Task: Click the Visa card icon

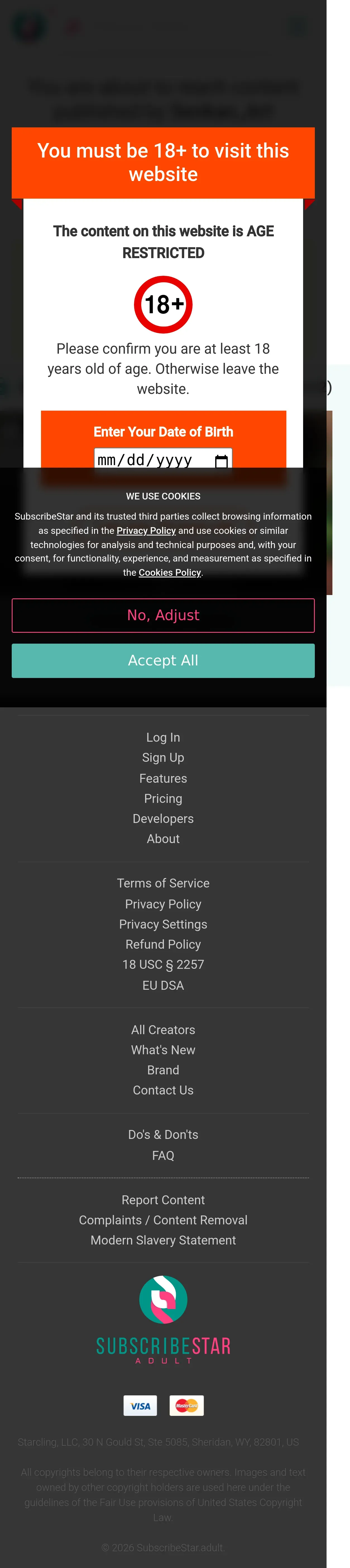Action: [140, 1405]
